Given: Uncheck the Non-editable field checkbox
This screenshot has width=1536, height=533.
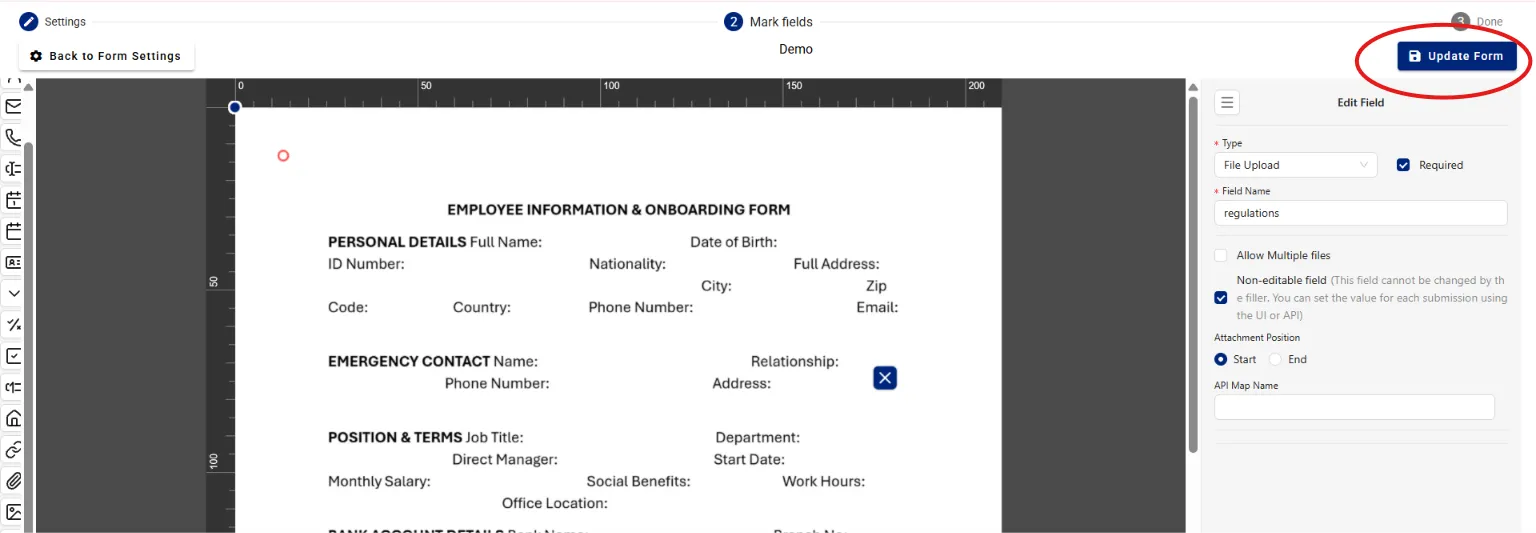Looking at the screenshot, I should point(1221,298).
